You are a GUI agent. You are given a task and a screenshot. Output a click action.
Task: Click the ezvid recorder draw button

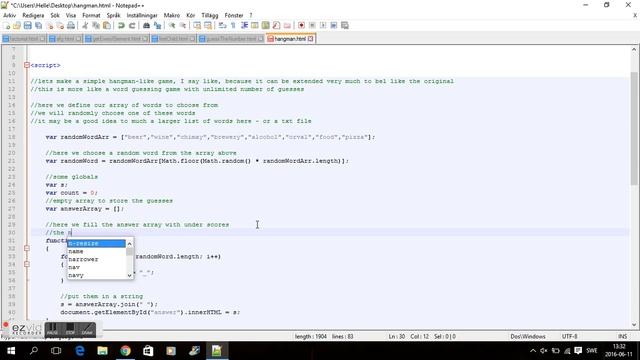click(x=87, y=329)
